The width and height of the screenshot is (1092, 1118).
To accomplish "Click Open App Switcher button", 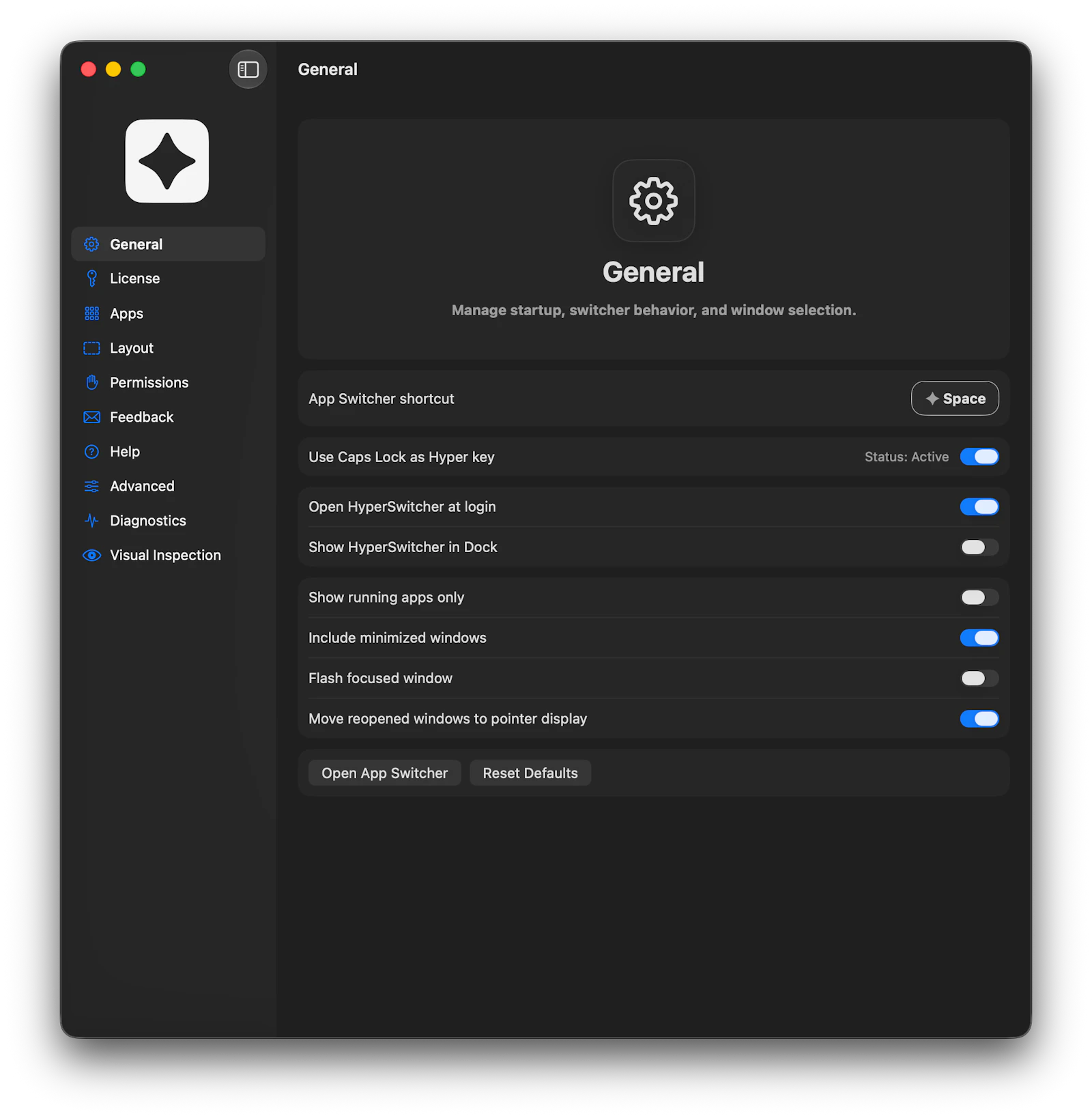I will (x=385, y=773).
